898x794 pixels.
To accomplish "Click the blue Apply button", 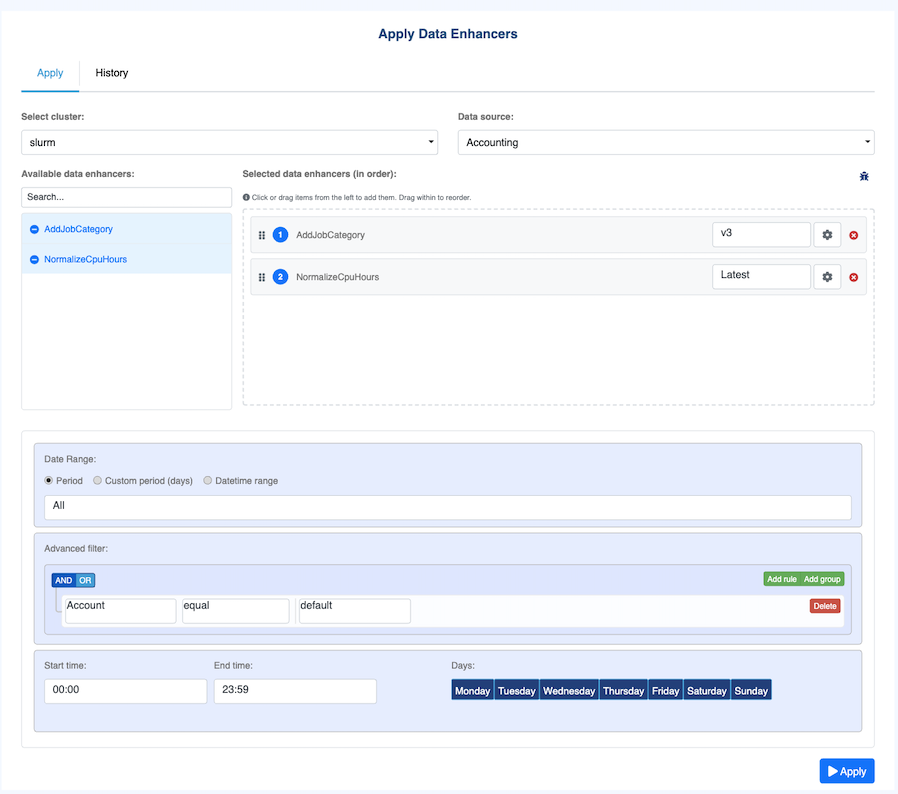I will click(846, 771).
